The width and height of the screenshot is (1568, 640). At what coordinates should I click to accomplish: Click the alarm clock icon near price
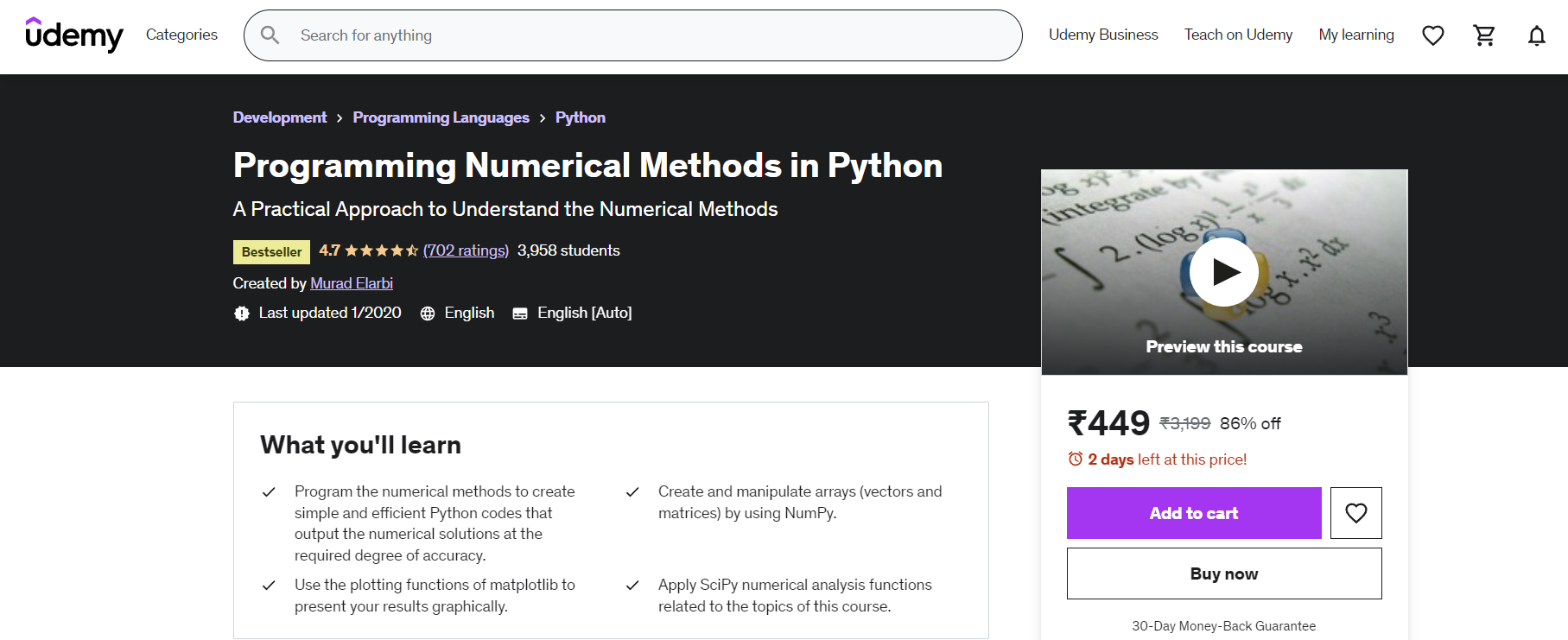[x=1076, y=459]
